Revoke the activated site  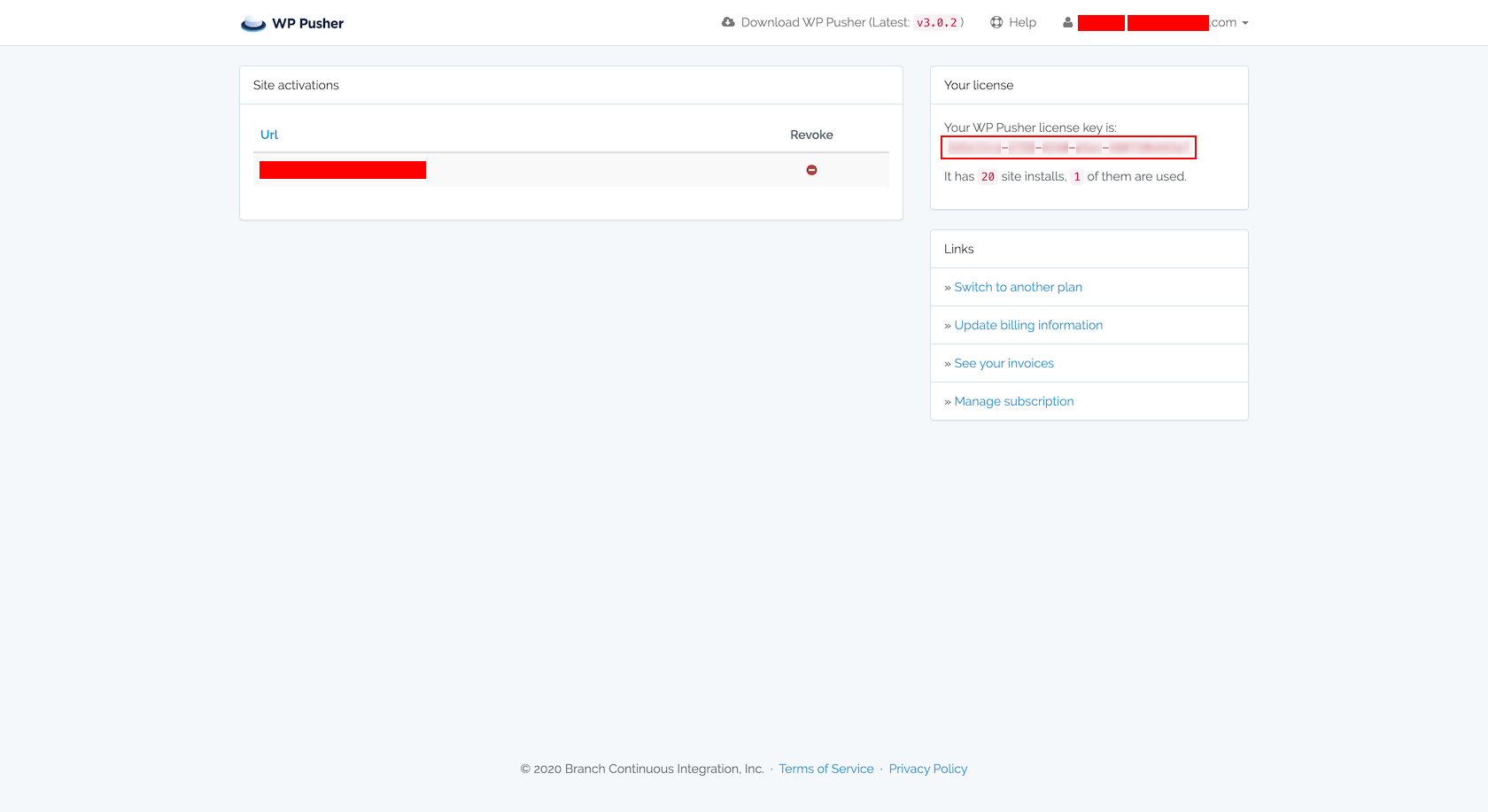811,170
